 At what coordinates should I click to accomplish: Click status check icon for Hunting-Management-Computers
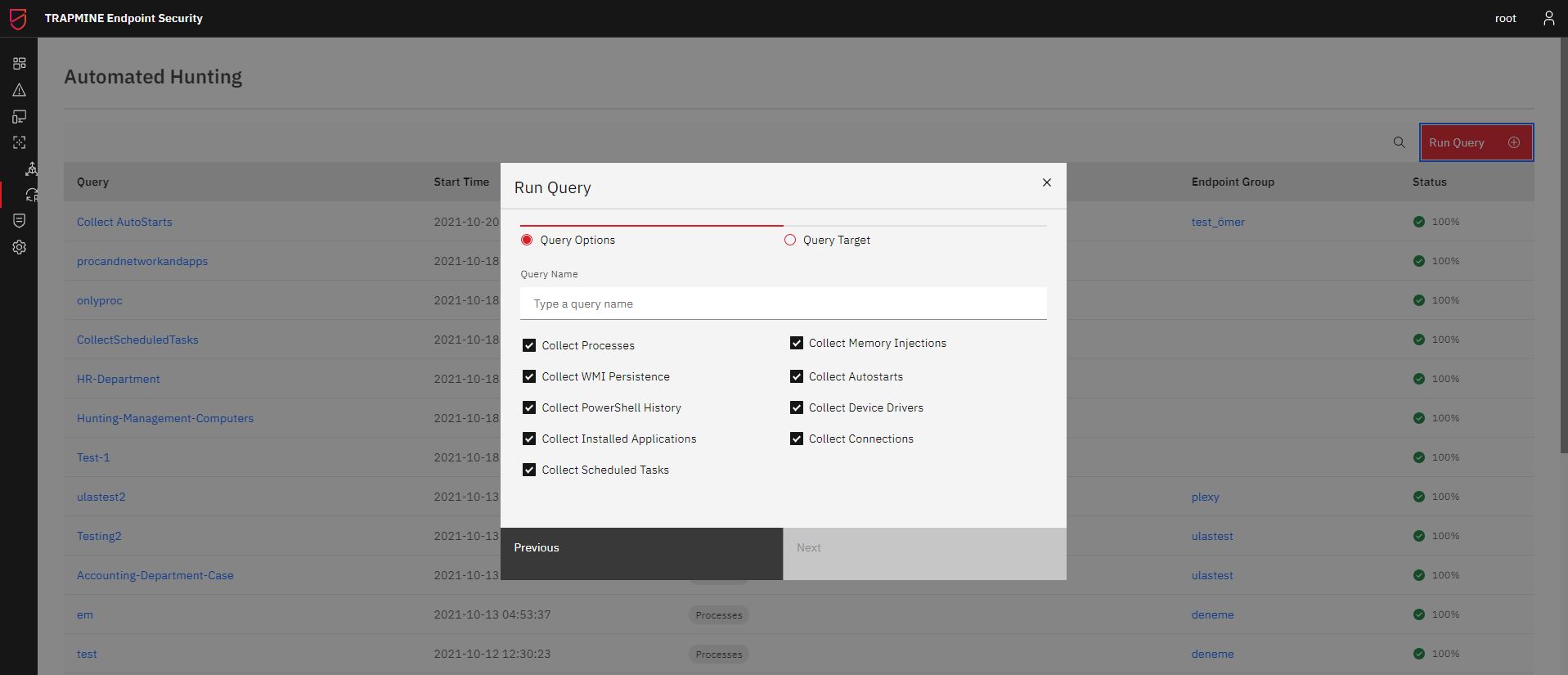point(1418,418)
